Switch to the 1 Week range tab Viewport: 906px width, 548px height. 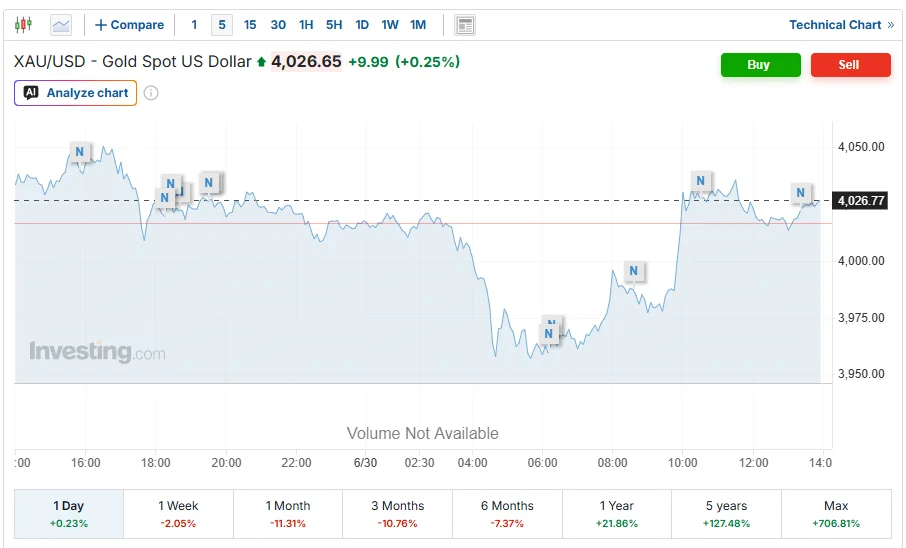178,514
